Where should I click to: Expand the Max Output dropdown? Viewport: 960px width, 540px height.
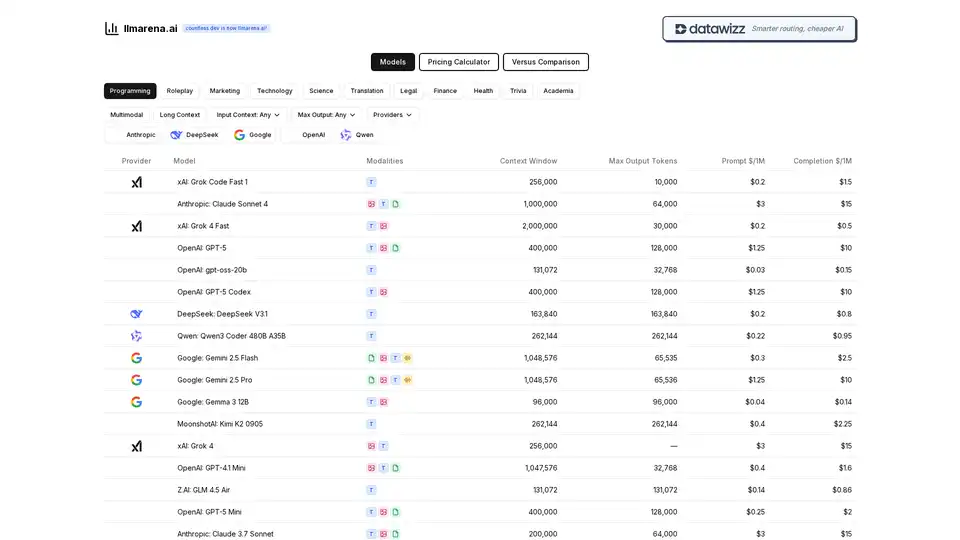click(326, 115)
